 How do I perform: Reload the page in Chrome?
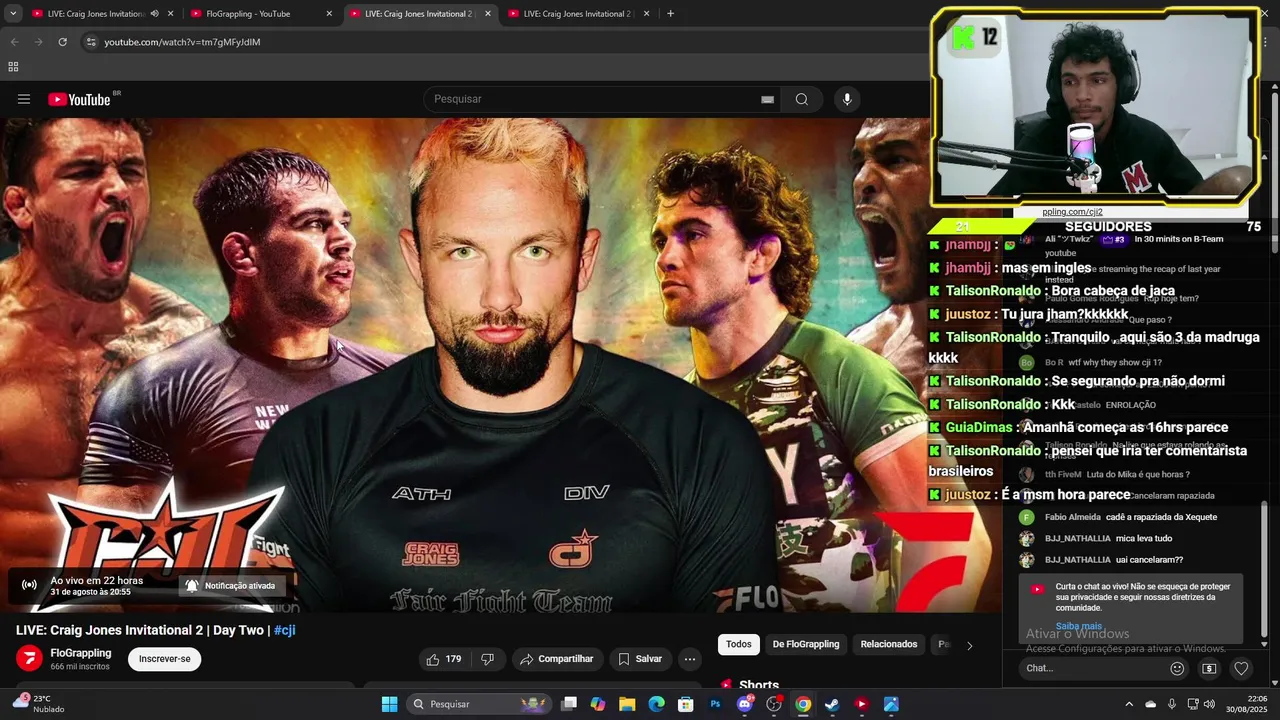[62, 42]
